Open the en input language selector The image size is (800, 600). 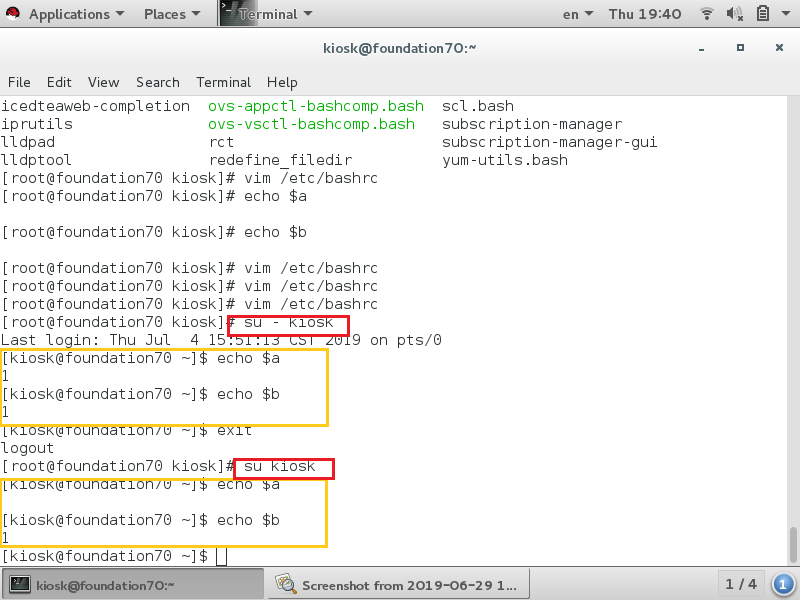(578, 14)
